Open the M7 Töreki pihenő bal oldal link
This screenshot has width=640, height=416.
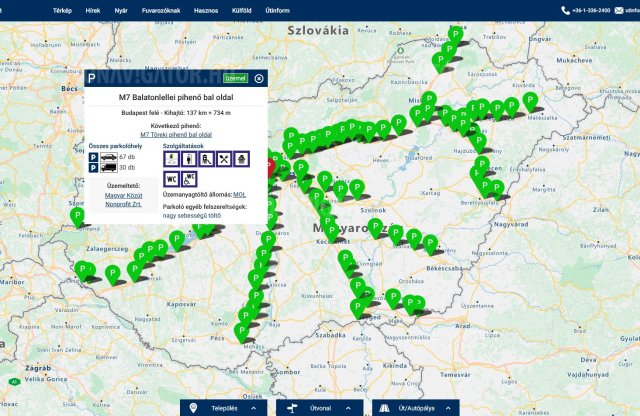point(176,133)
